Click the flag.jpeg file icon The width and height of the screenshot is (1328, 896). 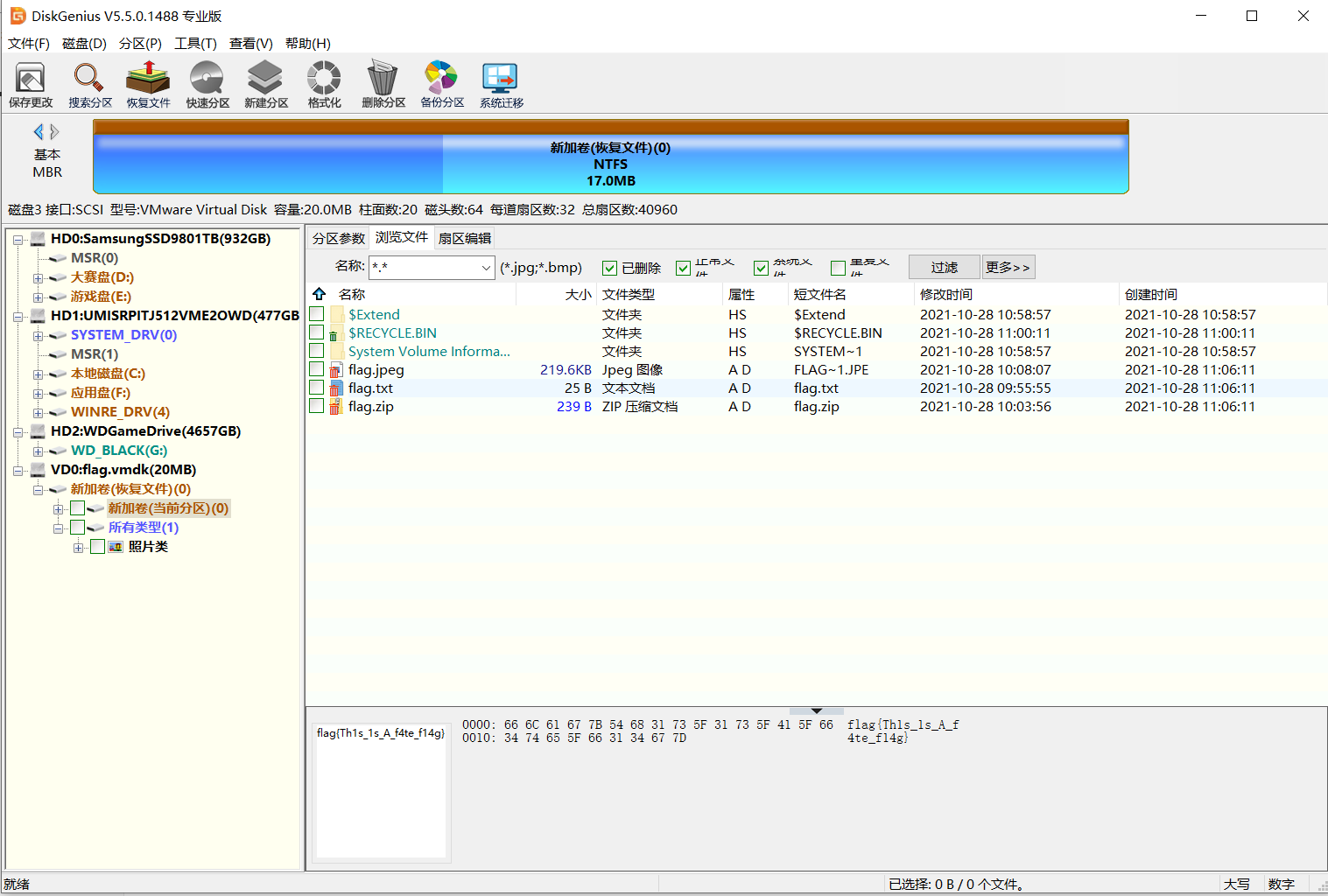pos(335,370)
